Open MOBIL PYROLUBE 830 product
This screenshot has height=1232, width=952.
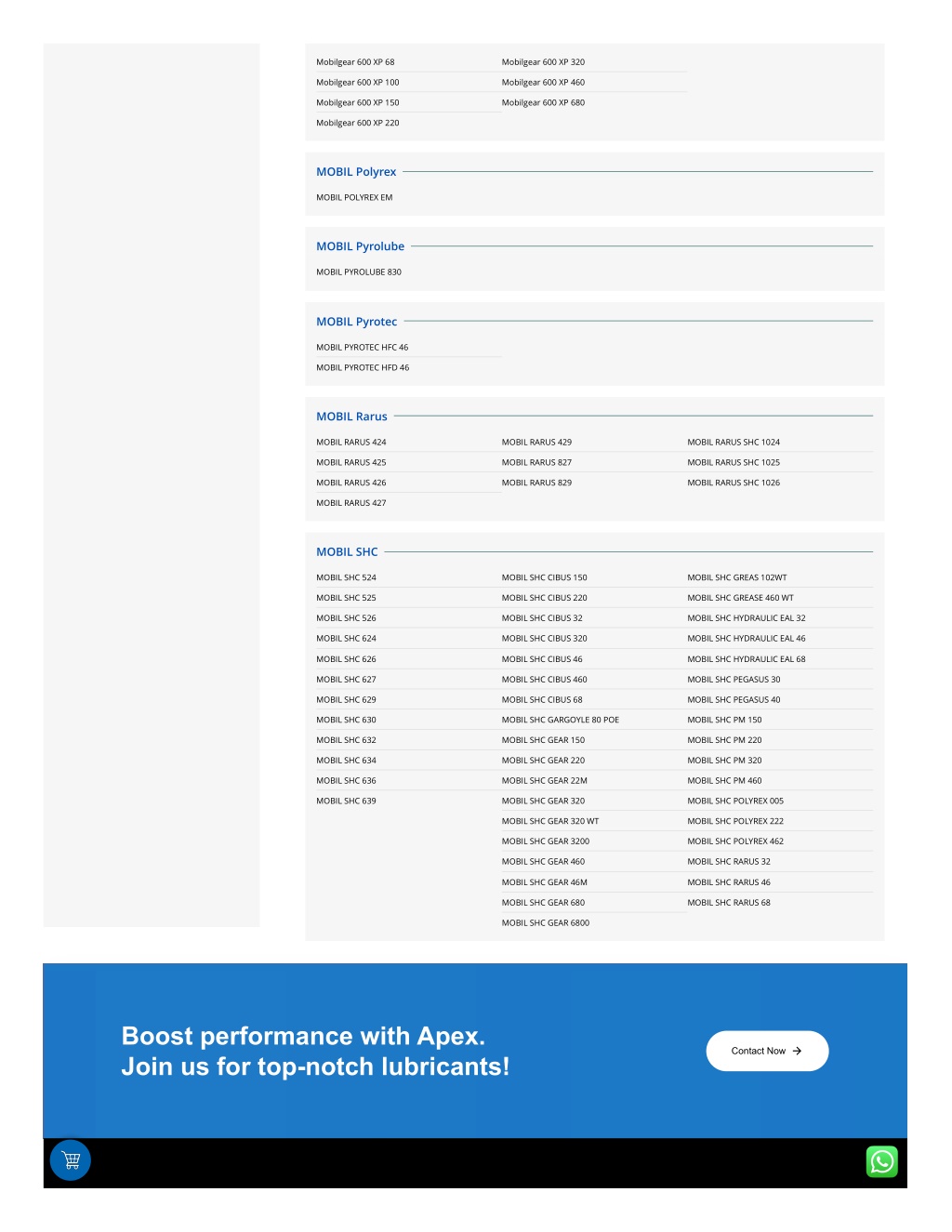click(359, 272)
